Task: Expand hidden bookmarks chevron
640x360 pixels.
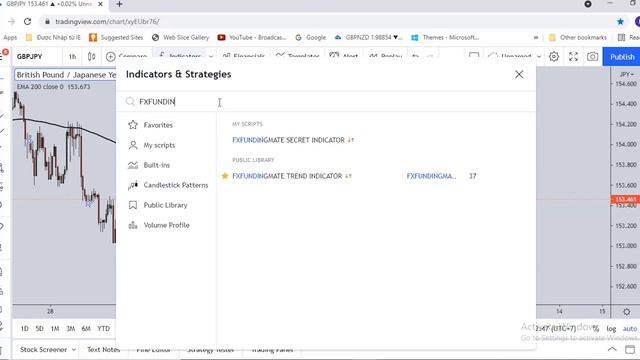Action: (x=536, y=38)
